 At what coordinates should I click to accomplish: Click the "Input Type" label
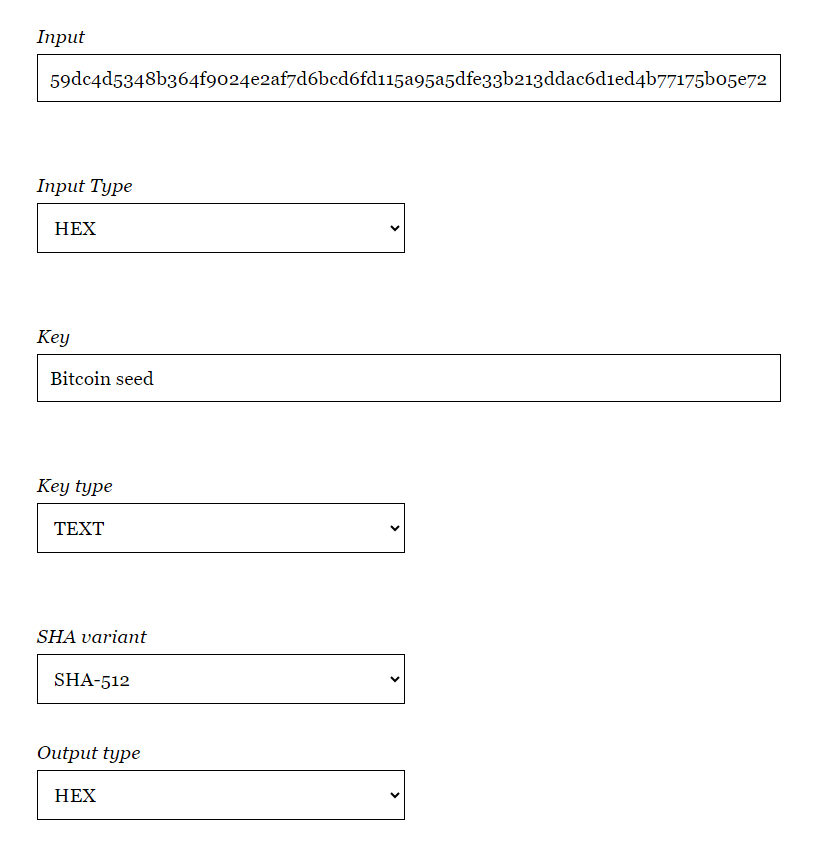[84, 186]
